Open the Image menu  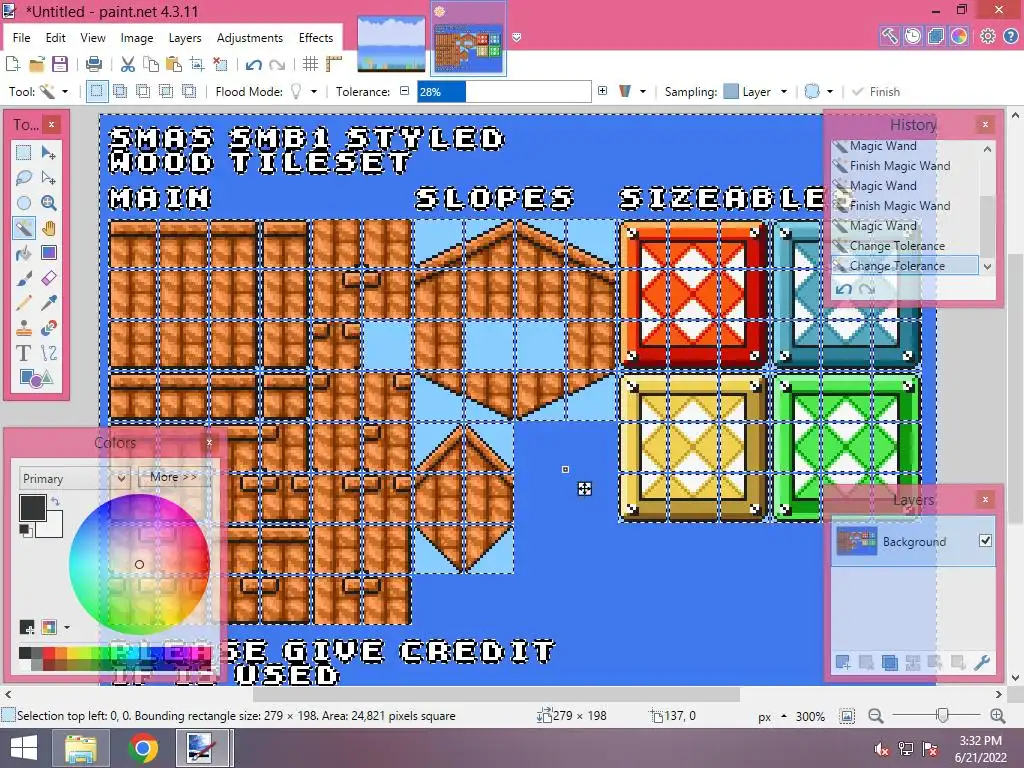point(136,38)
